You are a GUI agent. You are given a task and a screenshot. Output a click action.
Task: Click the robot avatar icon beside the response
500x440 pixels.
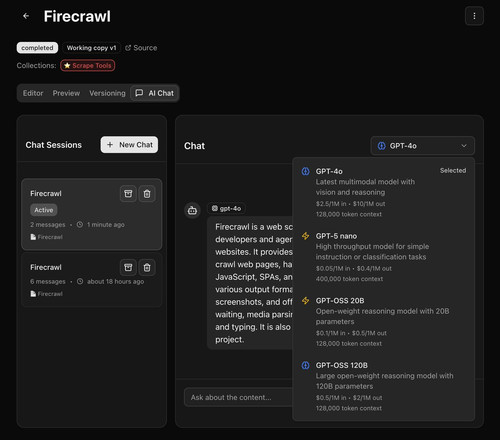(x=192, y=210)
